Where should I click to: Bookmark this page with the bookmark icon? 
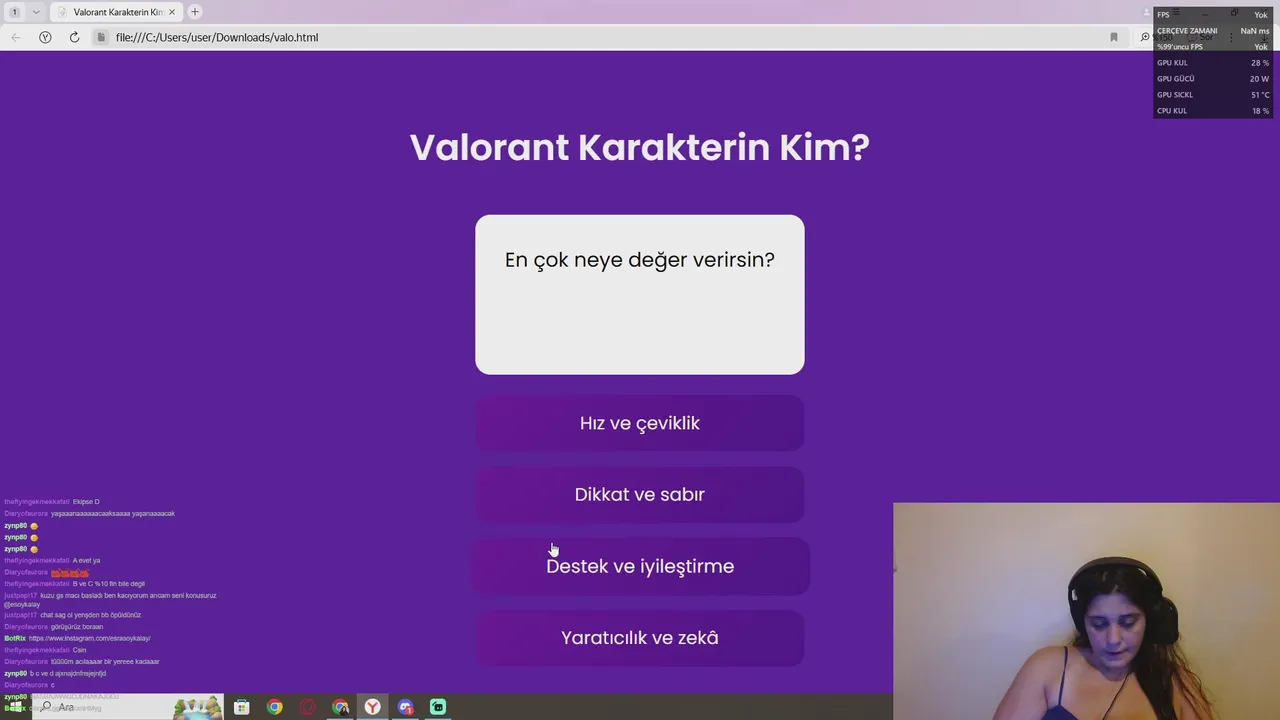(x=1114, y=37)
